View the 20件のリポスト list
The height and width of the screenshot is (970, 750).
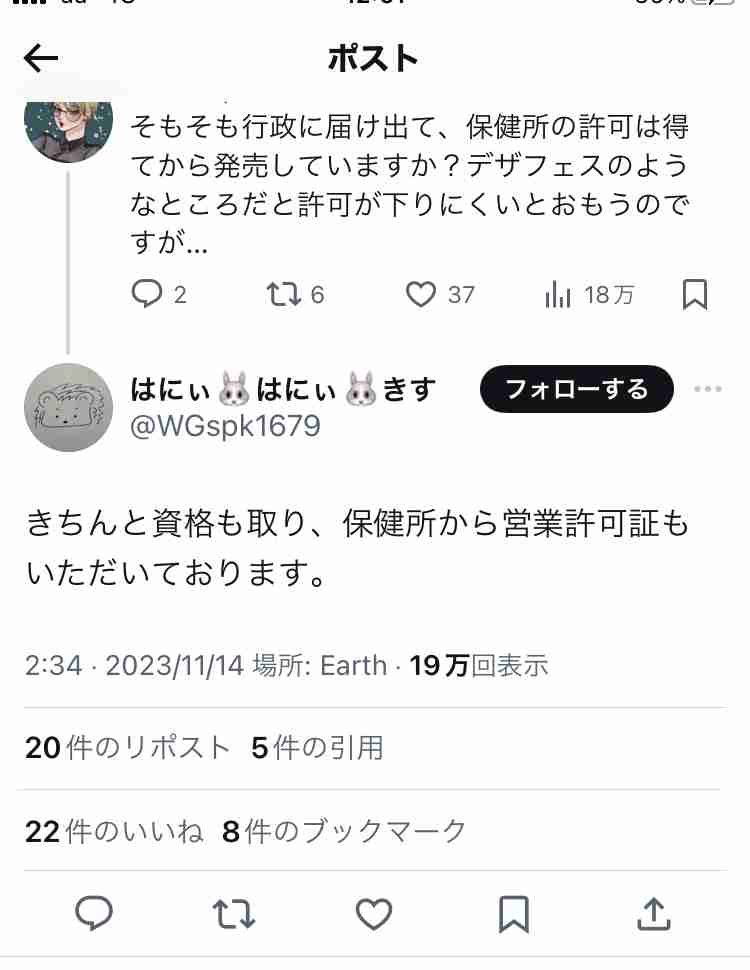pyautogui.click(x=127, y=748)
